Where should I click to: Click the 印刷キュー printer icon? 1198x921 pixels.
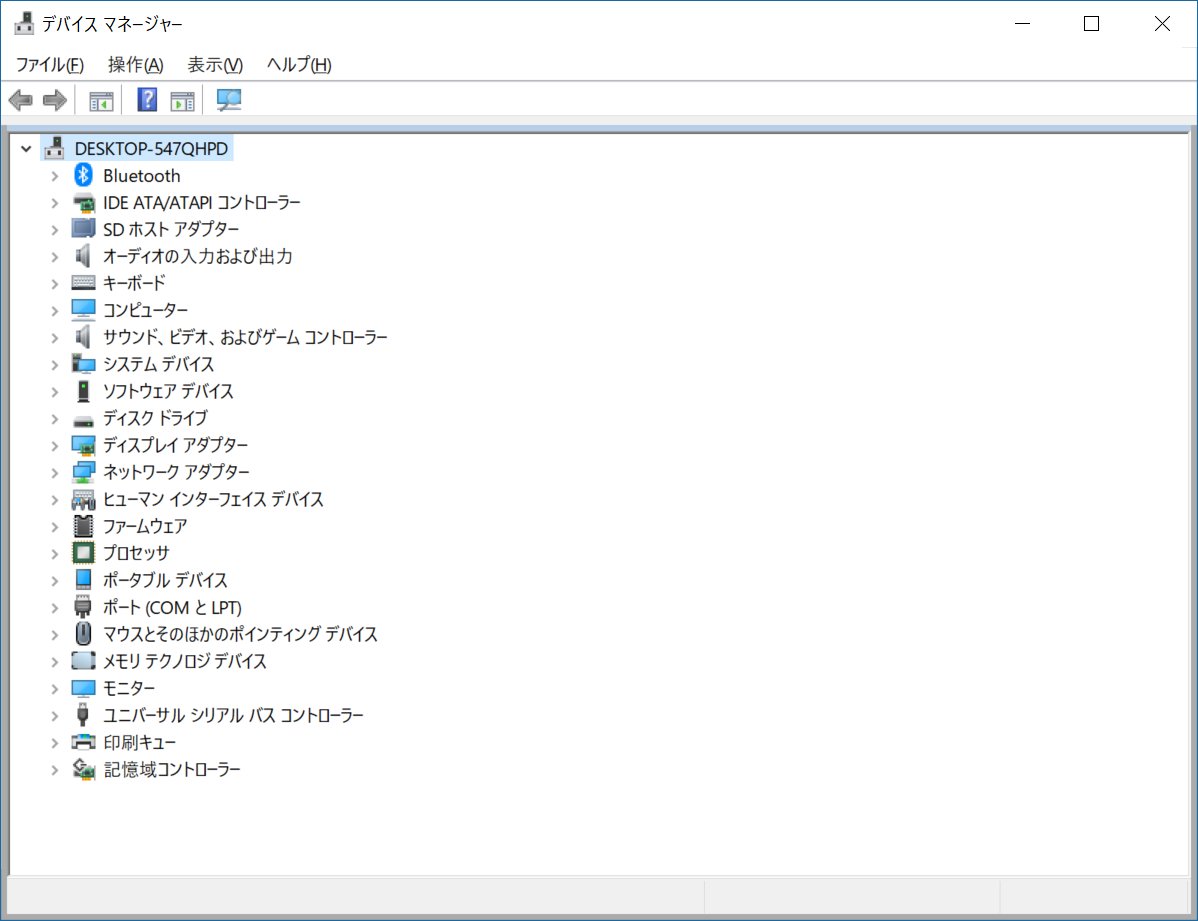(83, 741)
